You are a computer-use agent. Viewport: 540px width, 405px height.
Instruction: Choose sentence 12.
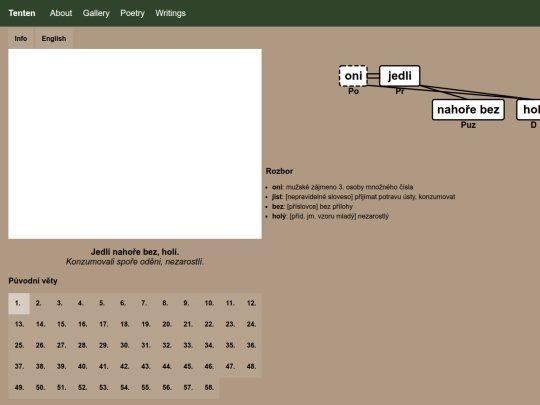251,303
